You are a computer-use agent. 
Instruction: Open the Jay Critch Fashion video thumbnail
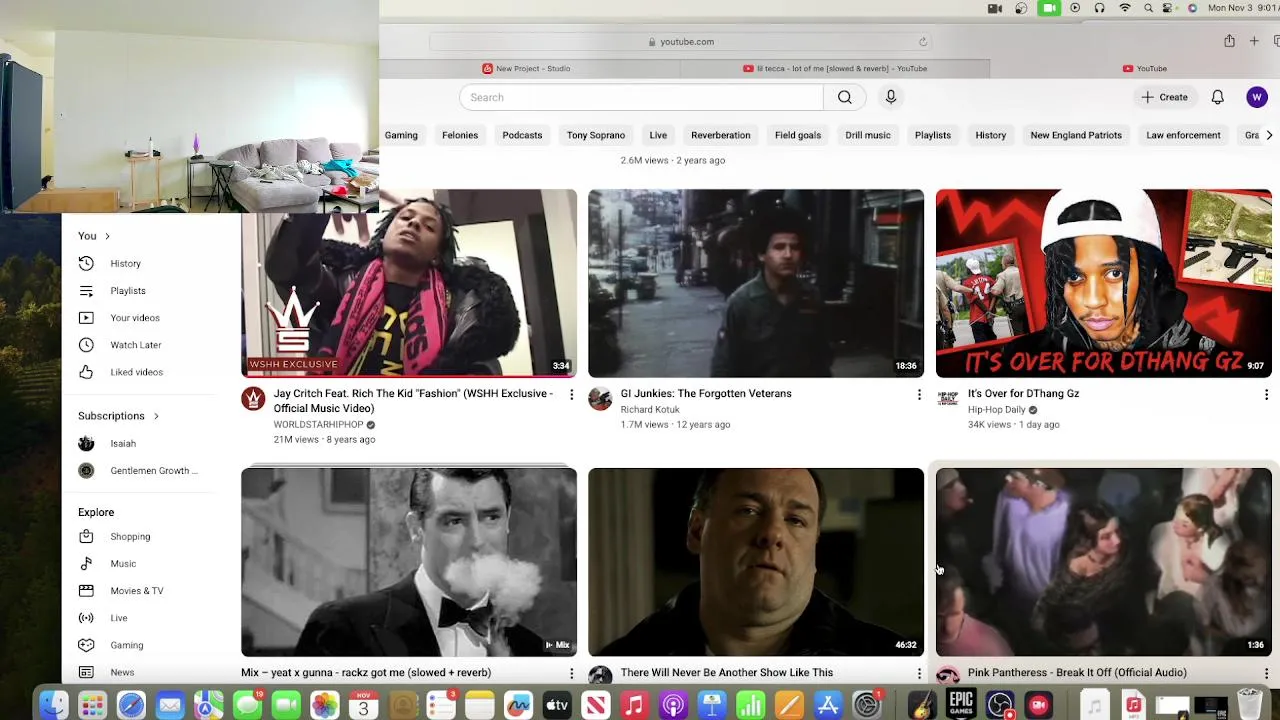(x=409, y=283)
